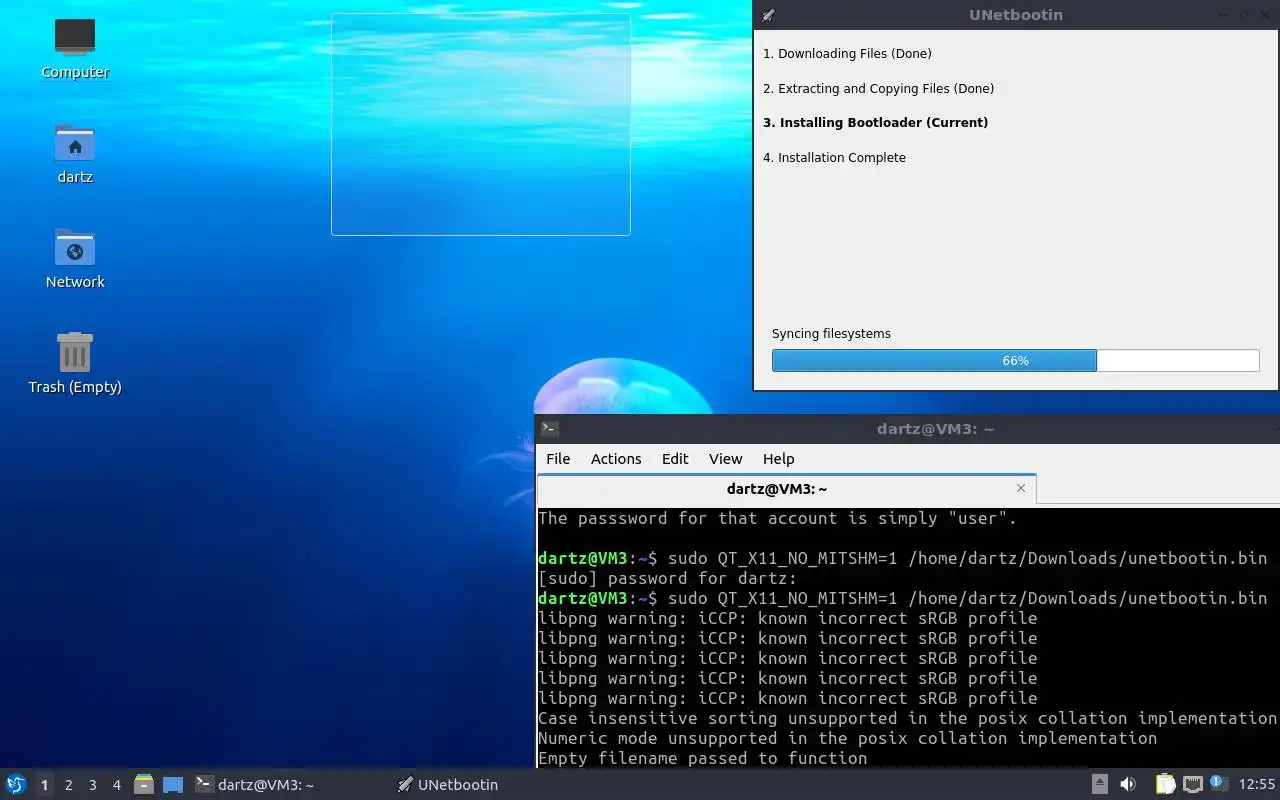Viewport: 1280px width, 800px height.
Task: Open the volume speaker tray icon
Action: (1128, 785)
